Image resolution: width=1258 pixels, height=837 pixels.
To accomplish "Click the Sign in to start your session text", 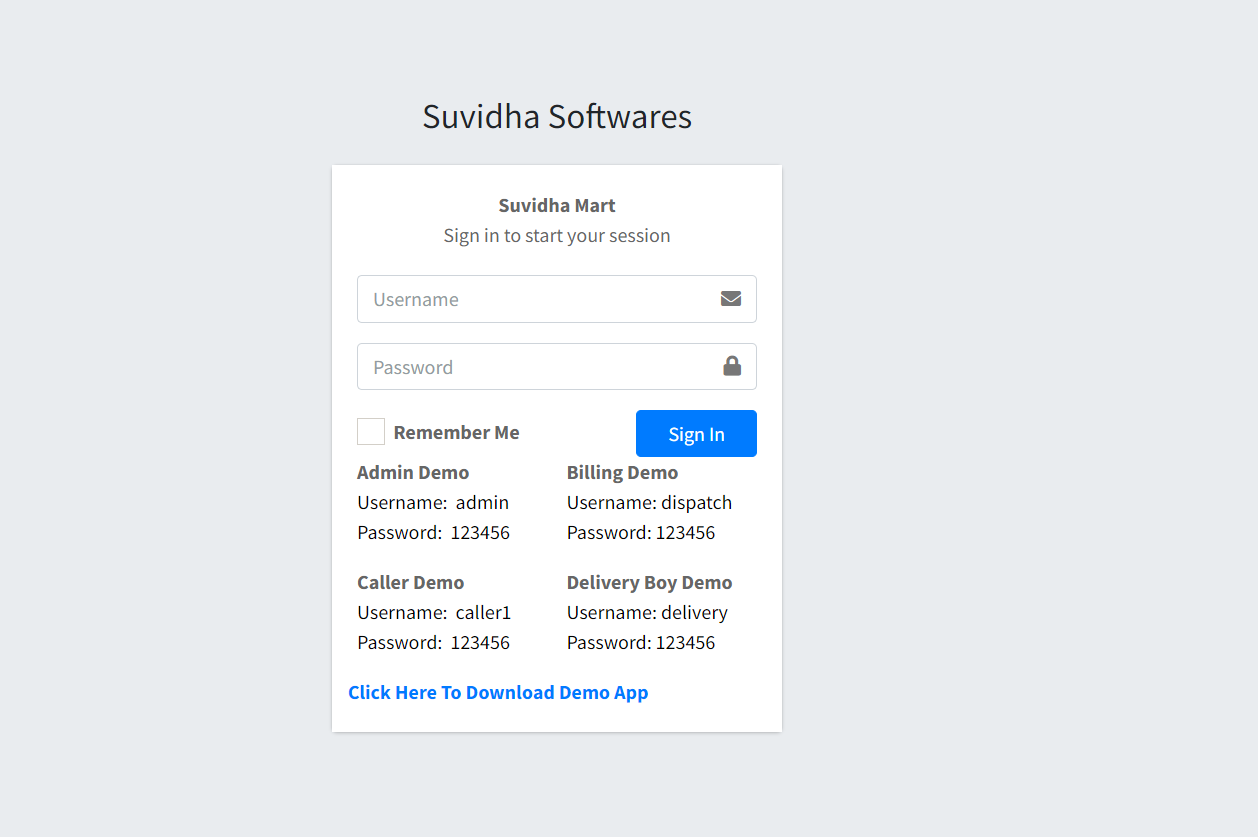I will click(557, 235).
